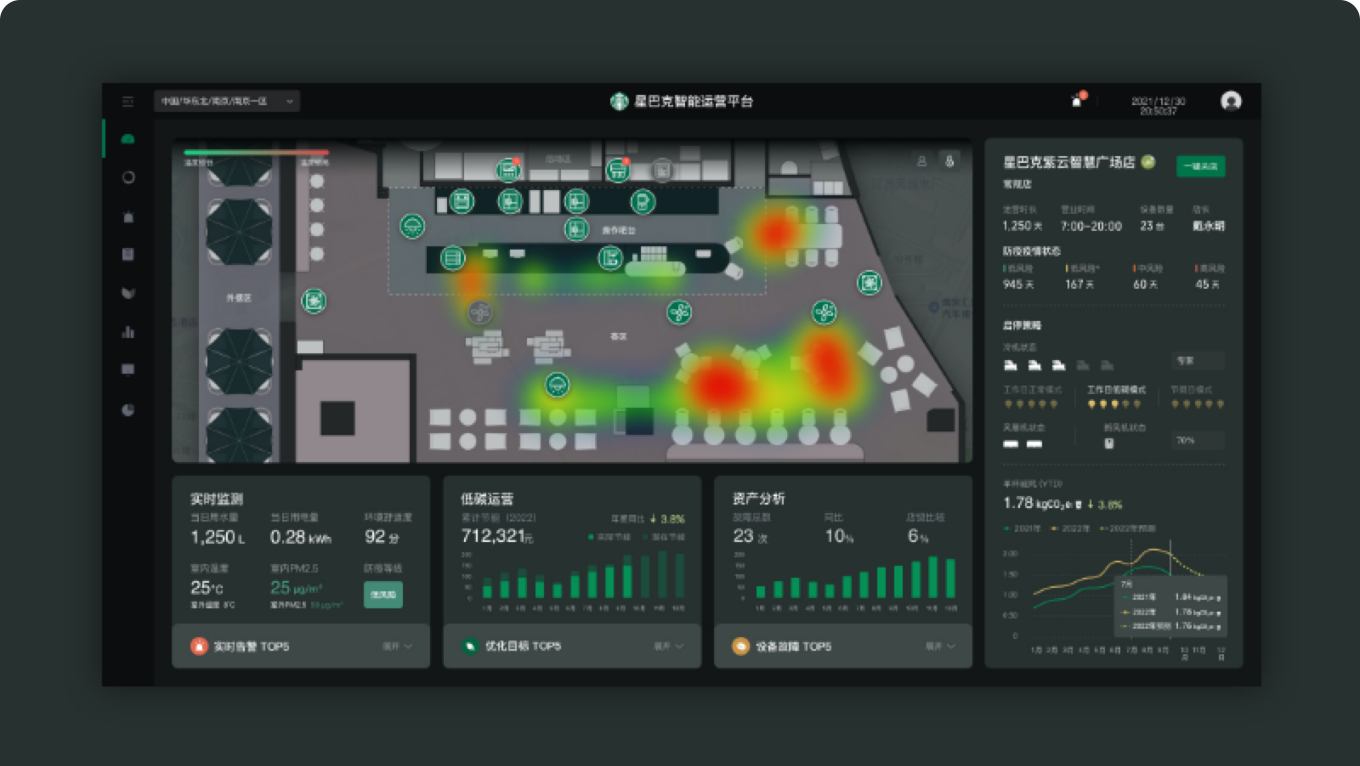Select the pie chart icon in sidebar
1360x766 pixels.
128,410
